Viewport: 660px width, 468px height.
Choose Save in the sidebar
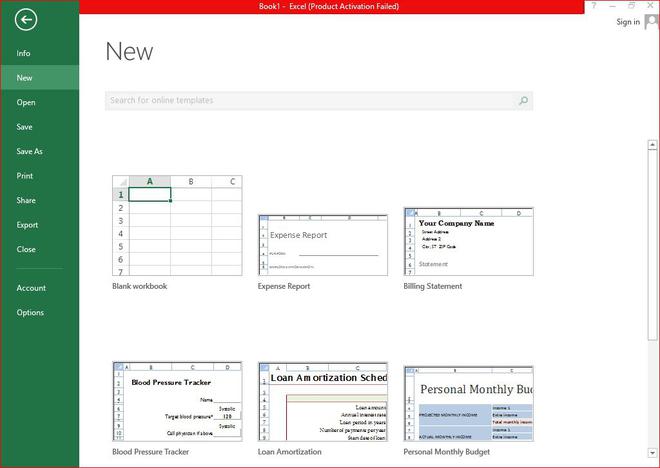(x=40, y=127)
